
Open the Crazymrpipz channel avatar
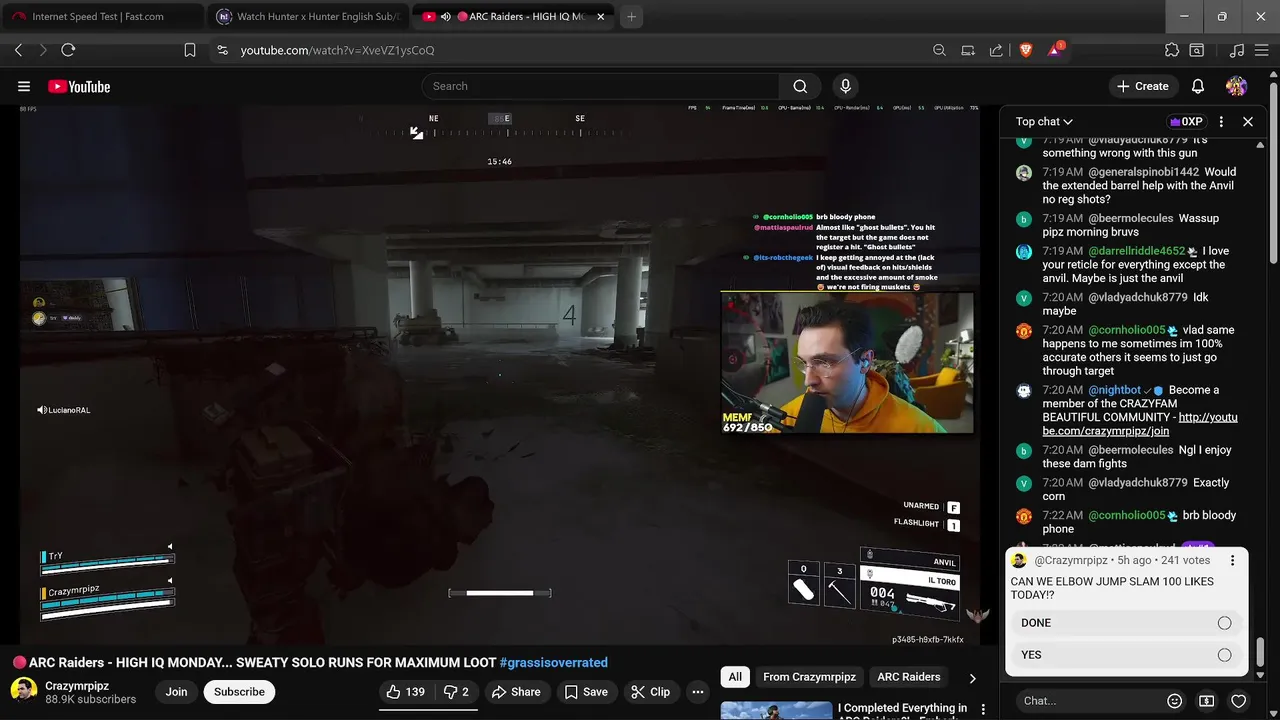pos(24,691)
